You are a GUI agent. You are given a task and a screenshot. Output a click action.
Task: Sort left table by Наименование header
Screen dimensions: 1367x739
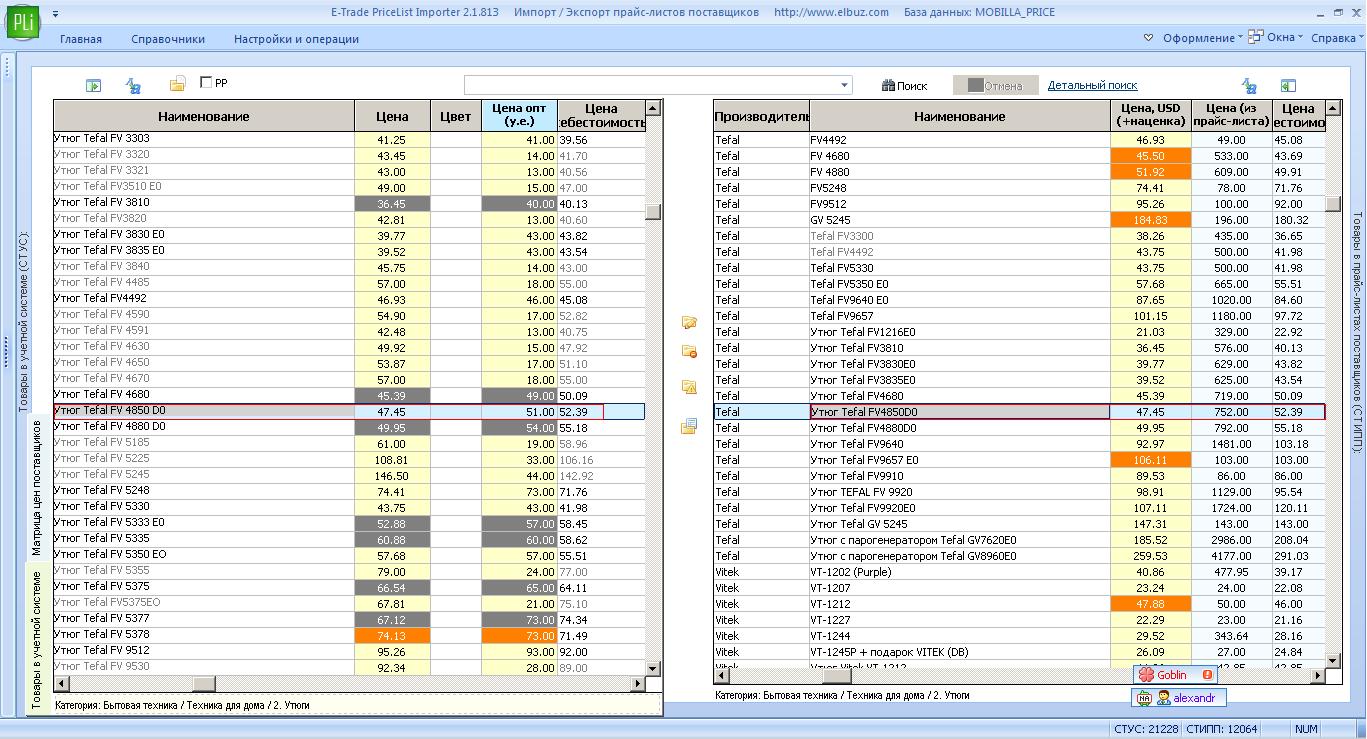pos(204,116)
